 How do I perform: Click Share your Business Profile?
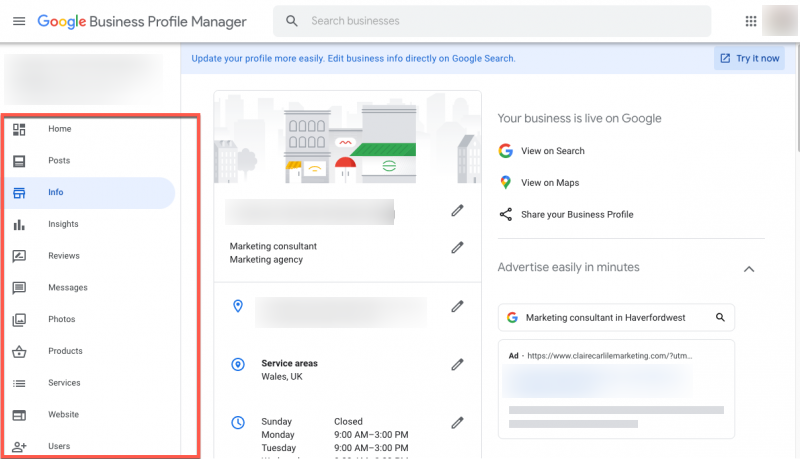[577, 215]
